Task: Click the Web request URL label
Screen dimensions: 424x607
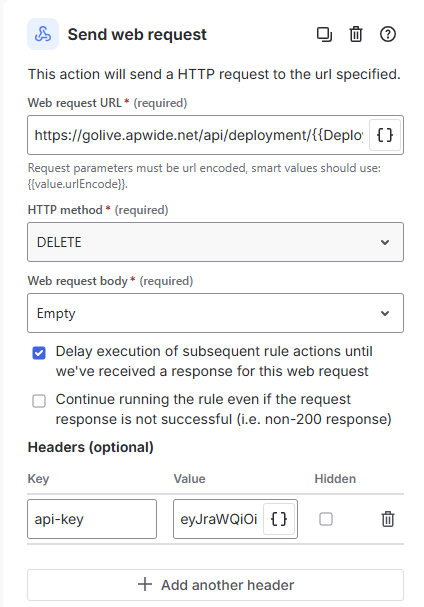Action: [74, 103]
